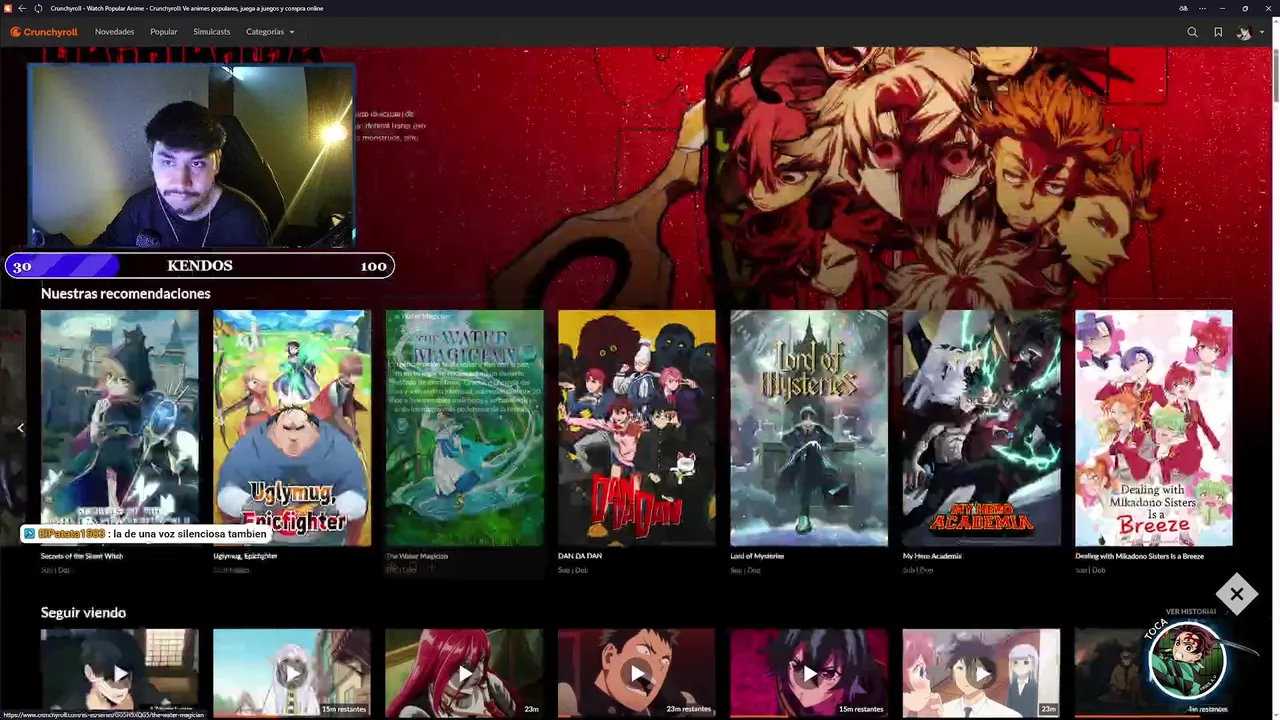Open the Dealing with Mikadono Sisters poster

[x=1154, y=428]
